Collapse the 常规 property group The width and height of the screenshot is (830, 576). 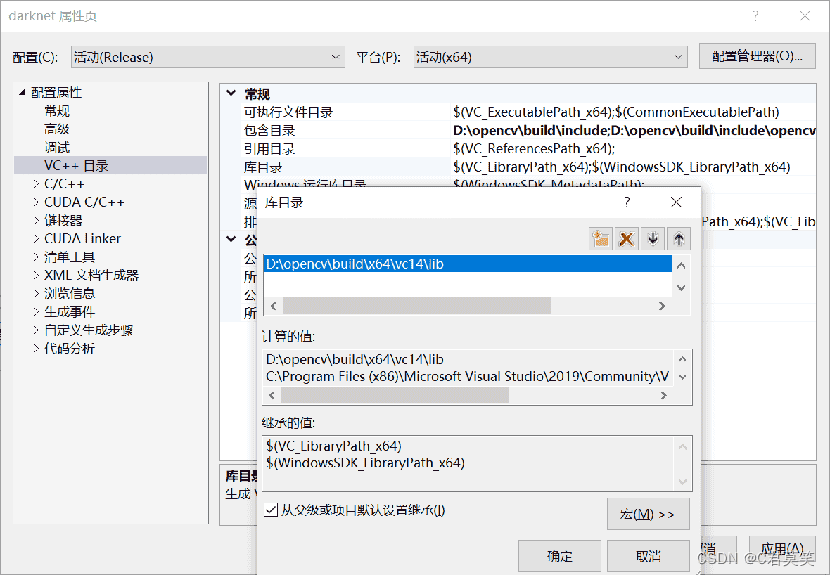231,94
